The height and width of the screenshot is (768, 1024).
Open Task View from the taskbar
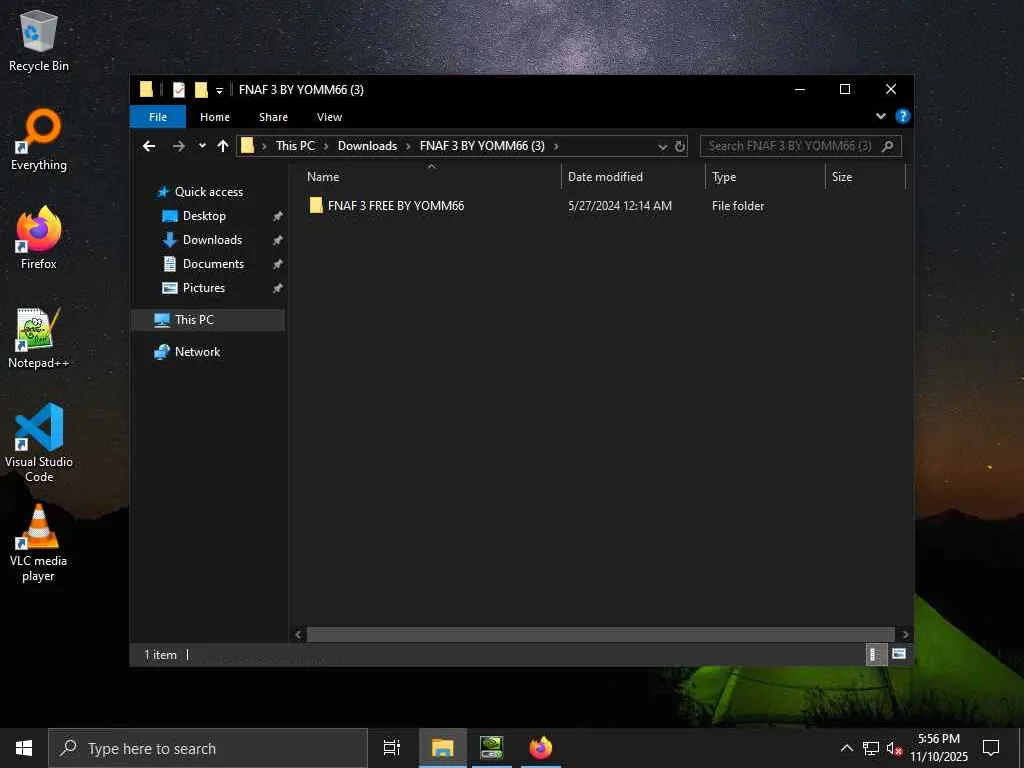(392, 748)
